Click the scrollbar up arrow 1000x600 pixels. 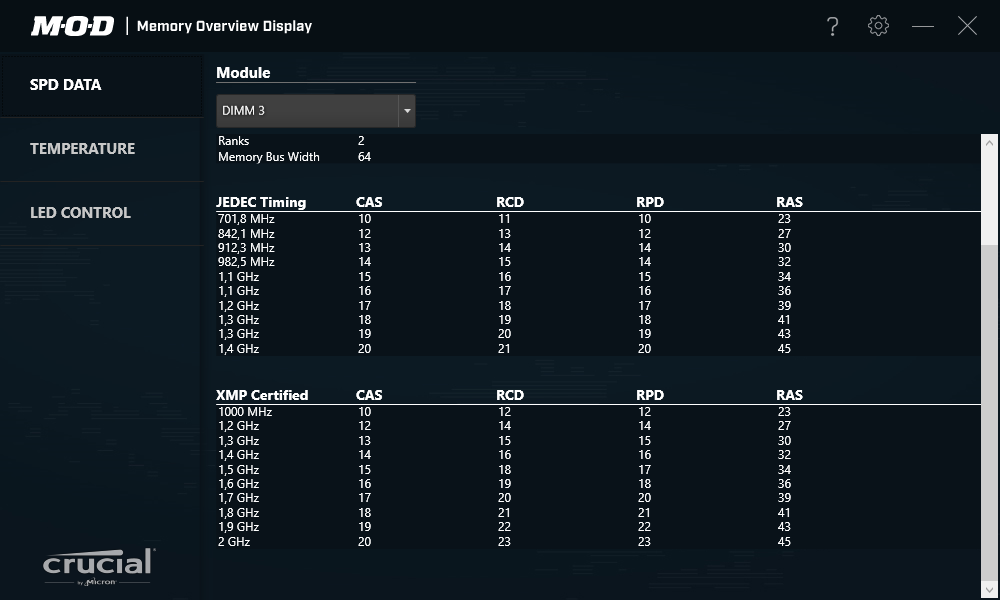[990, 141]
